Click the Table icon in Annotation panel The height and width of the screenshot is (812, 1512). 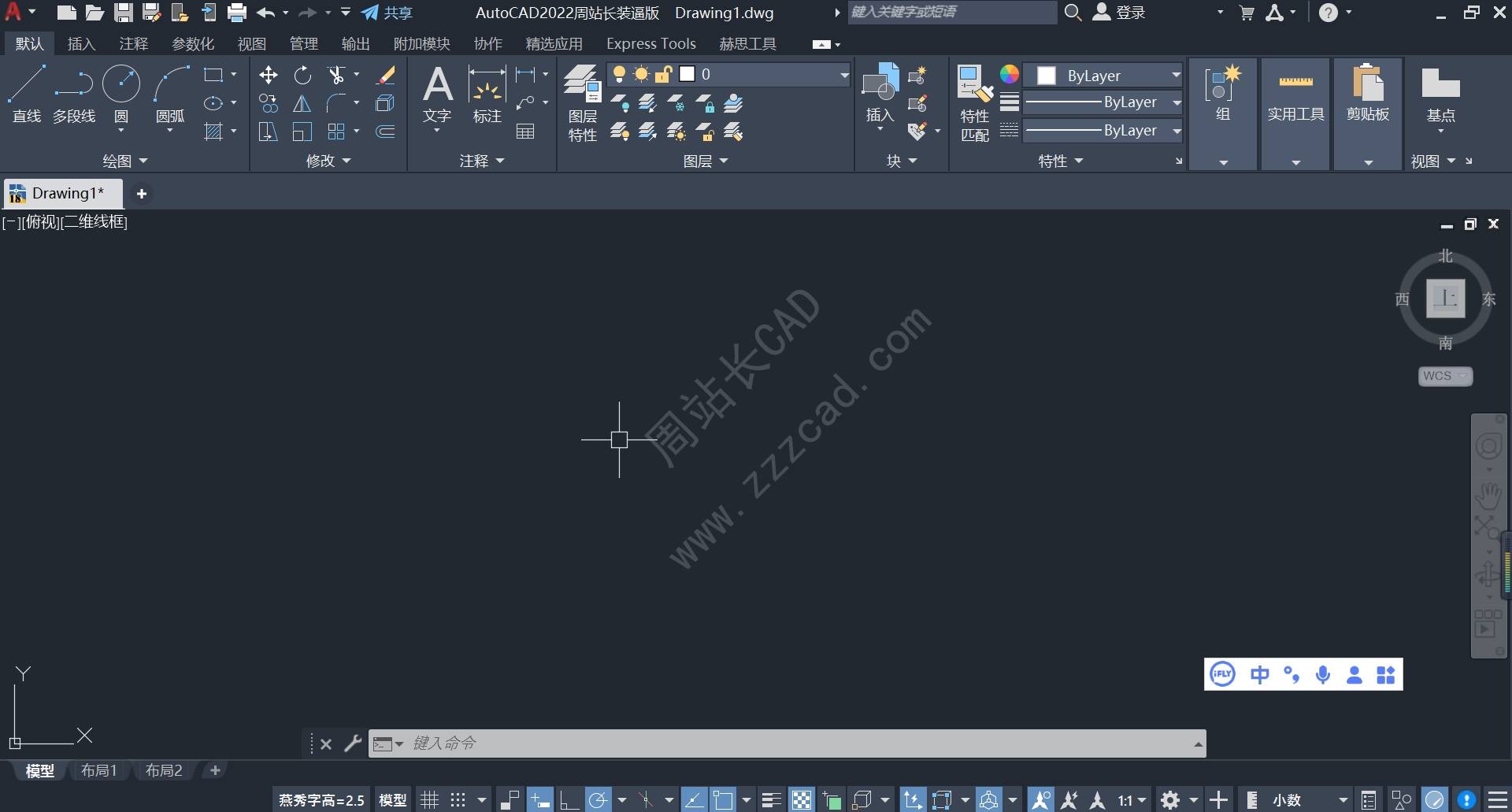pyautogui.click(x=525, y=132)
